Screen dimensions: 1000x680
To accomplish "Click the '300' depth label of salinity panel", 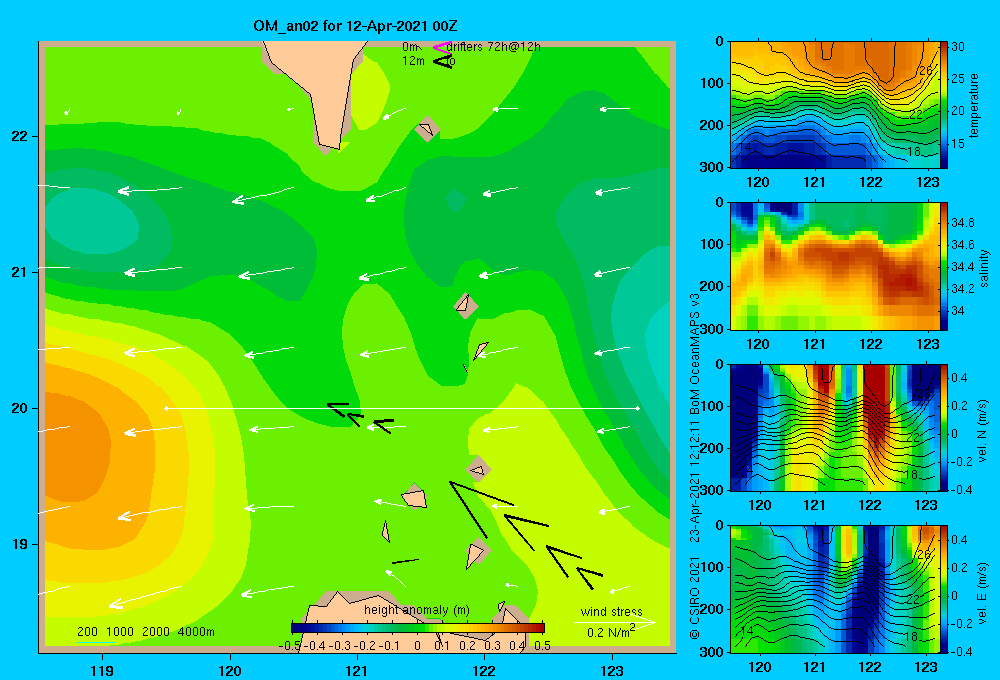I will tap(713, 329).
